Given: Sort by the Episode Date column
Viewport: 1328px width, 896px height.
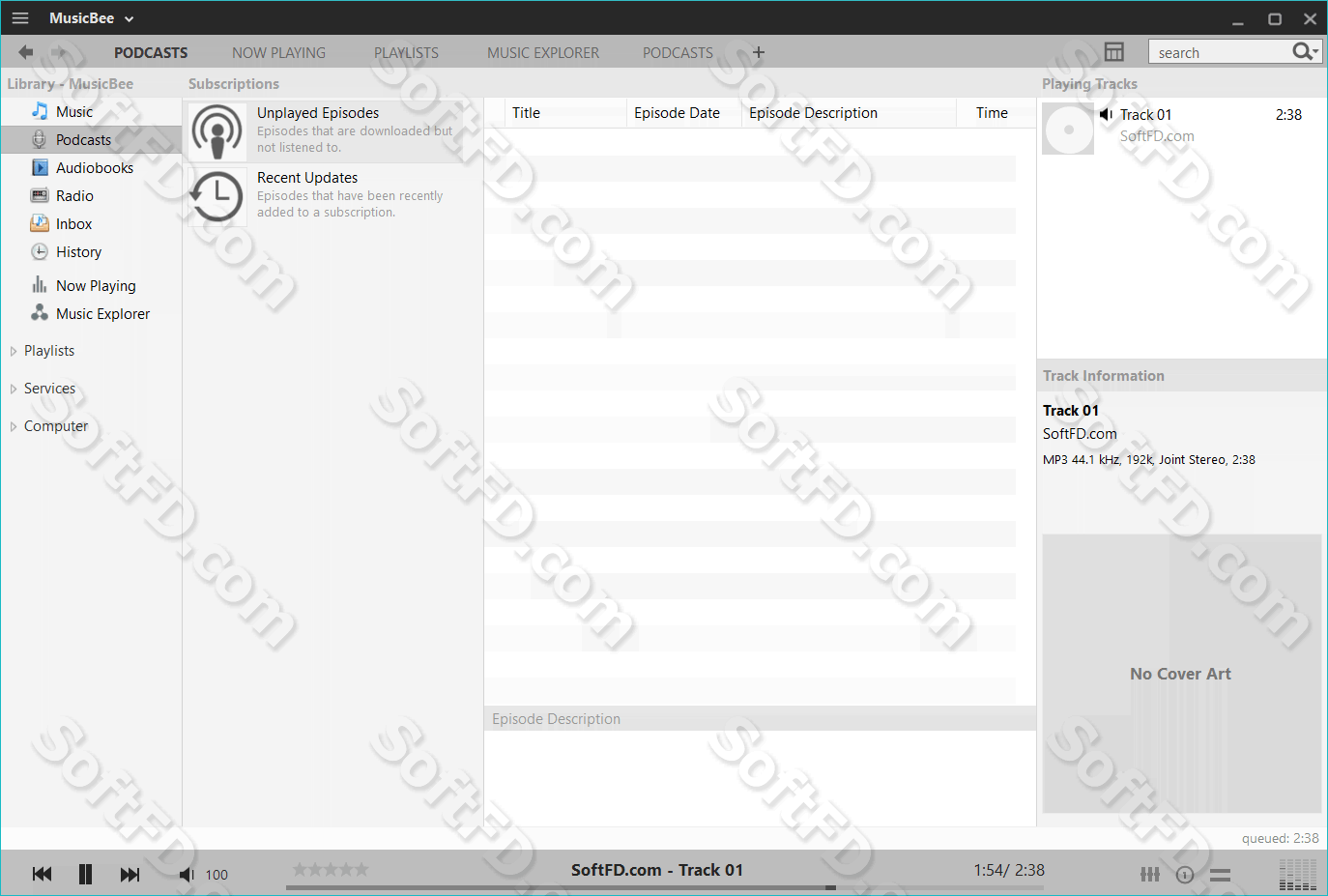Looking at the screenshot, I should coord(684,113).
